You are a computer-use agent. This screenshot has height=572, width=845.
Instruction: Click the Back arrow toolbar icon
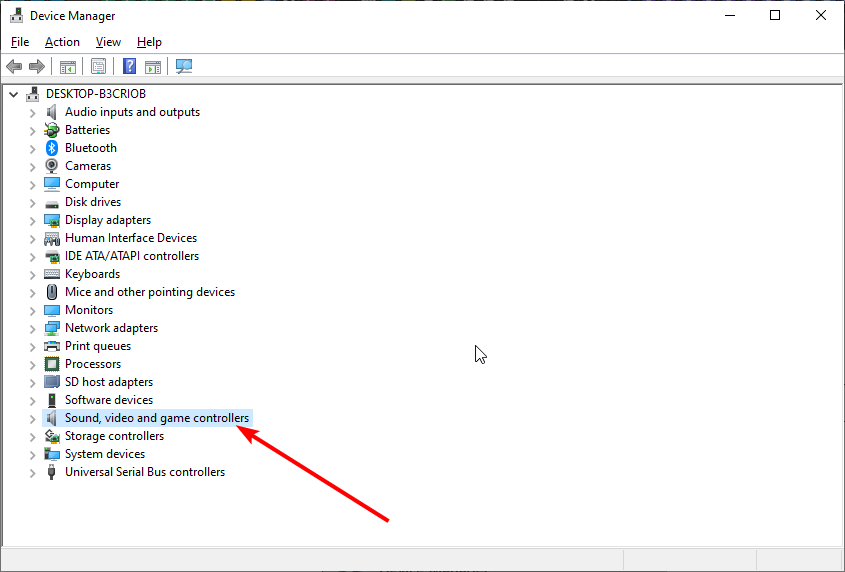pyautogui.click(x=14, y=67)
